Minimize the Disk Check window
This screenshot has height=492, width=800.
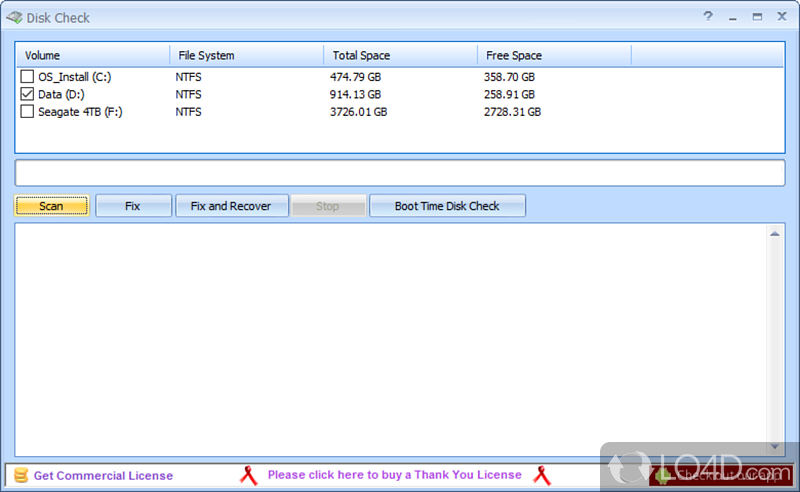tap(733, 17)
